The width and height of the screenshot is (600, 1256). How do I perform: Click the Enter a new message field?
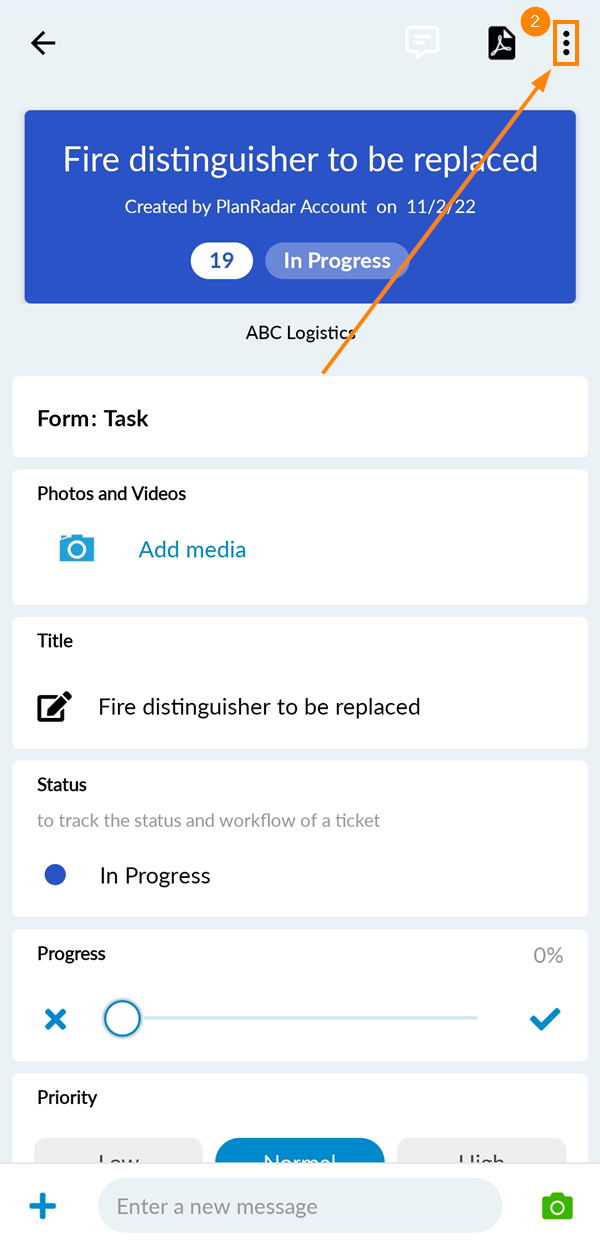(299, 1206)
